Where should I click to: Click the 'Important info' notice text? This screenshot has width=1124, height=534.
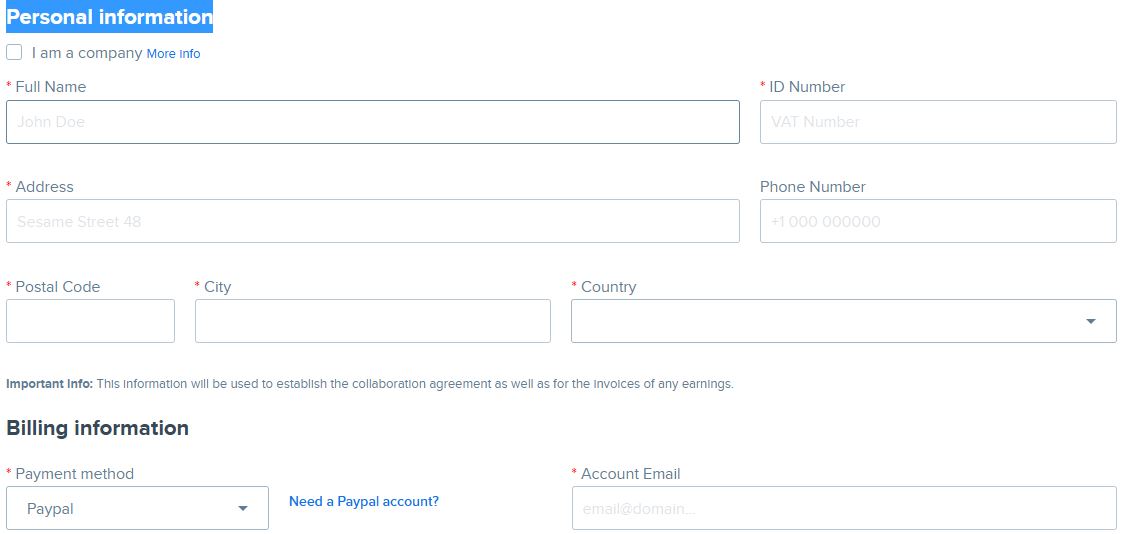click(x=369, y=384)
